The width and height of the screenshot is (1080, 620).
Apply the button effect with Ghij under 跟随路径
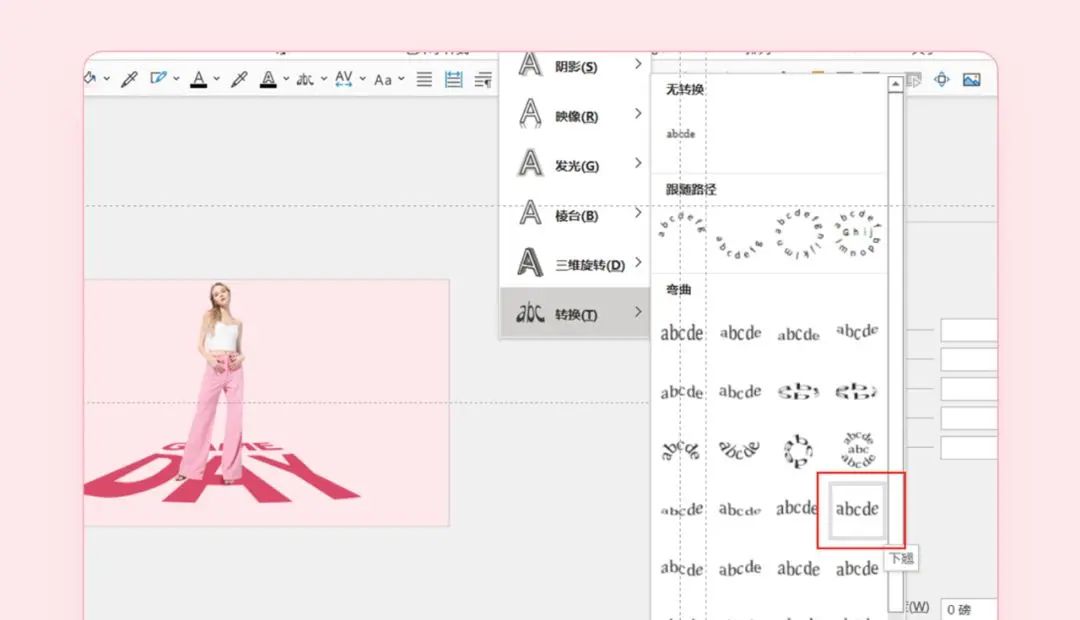857,234
